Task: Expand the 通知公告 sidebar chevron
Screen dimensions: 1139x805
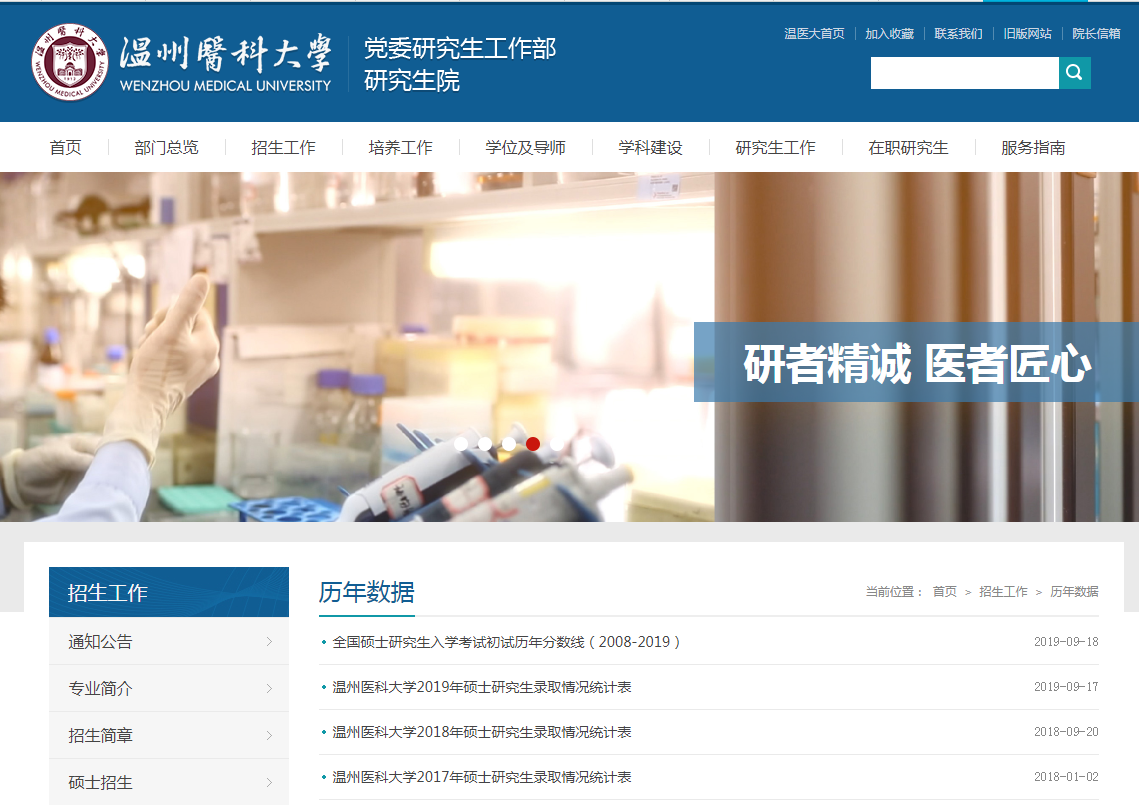Action: (x=269, y=642)
